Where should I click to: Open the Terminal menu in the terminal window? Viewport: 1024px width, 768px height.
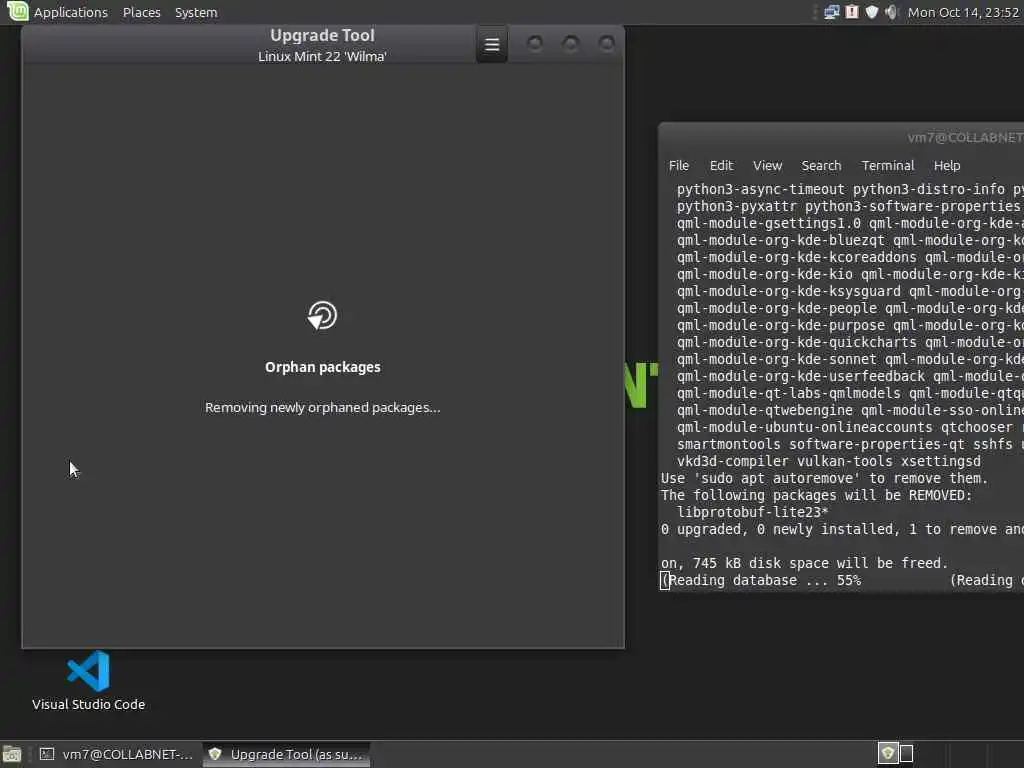tap(888, 165)
